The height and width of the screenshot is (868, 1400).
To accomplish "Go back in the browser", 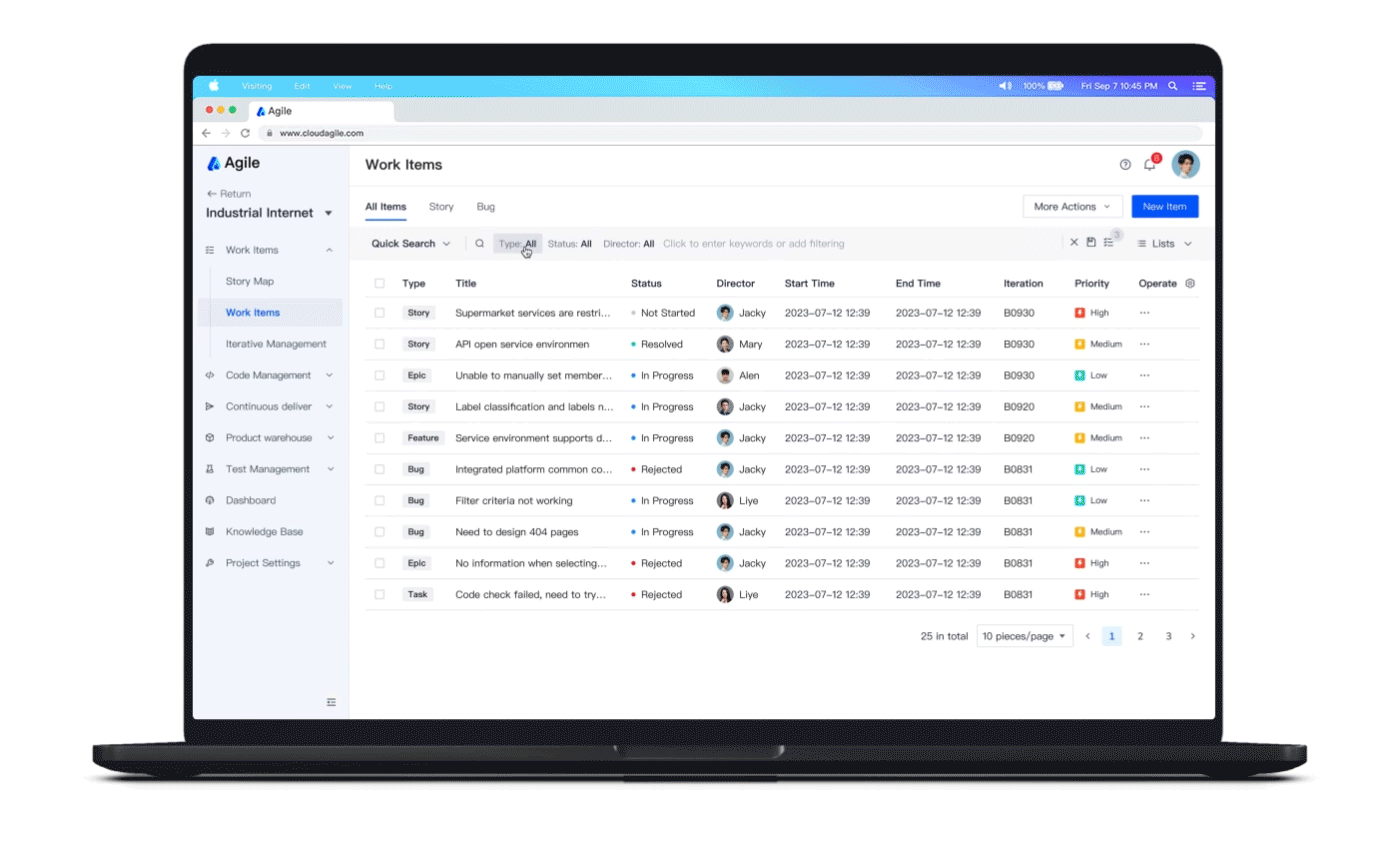I will click(x=207, y=132).
